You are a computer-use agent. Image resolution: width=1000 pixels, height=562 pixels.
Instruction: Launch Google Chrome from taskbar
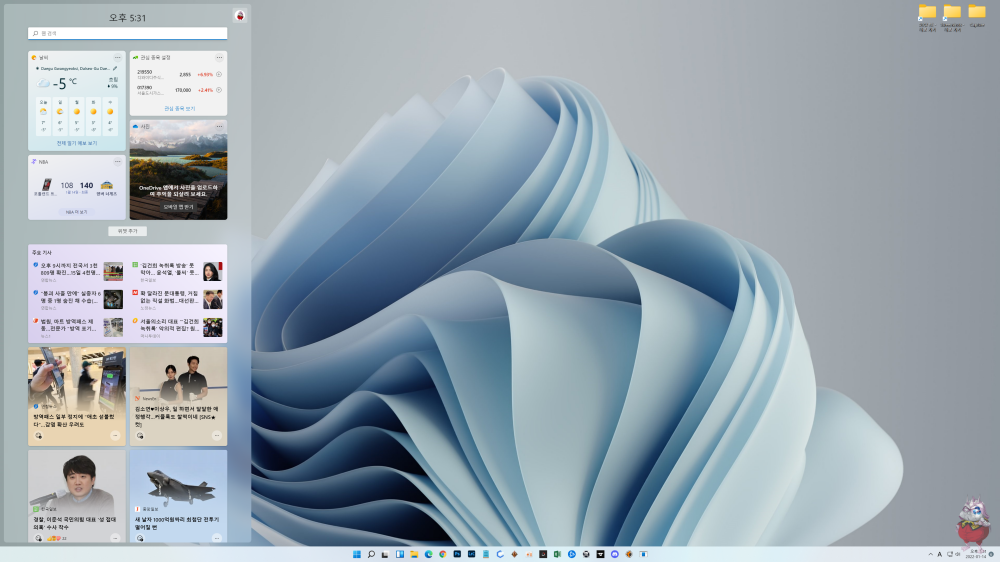pos(443,554)
